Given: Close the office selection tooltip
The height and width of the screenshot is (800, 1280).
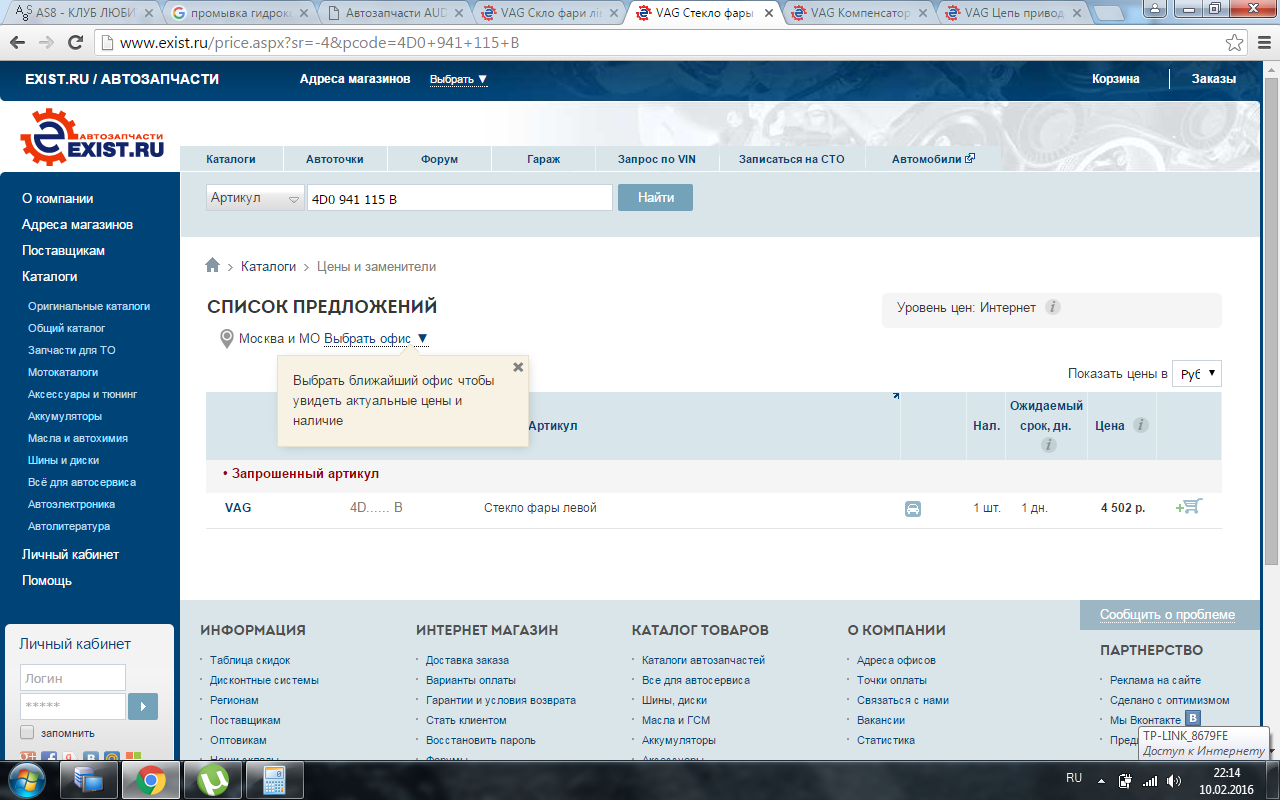Looking at the screenshot, I should tap(518, 367).
